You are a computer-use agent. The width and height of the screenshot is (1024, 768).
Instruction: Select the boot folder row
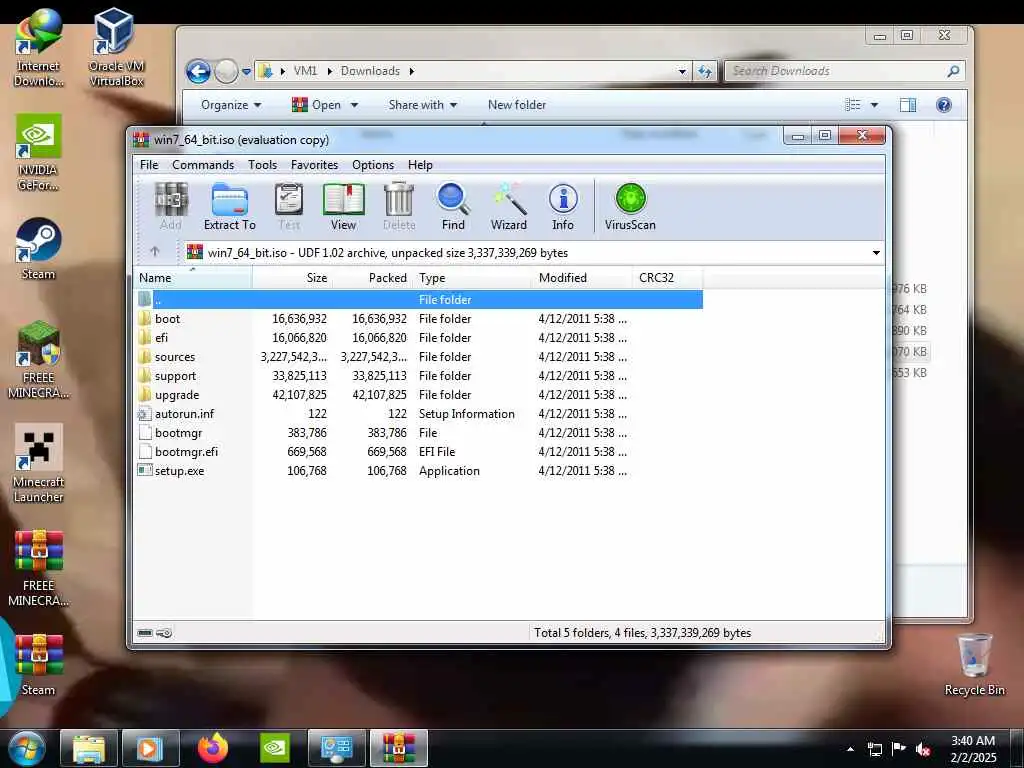[x=418, y=319]
